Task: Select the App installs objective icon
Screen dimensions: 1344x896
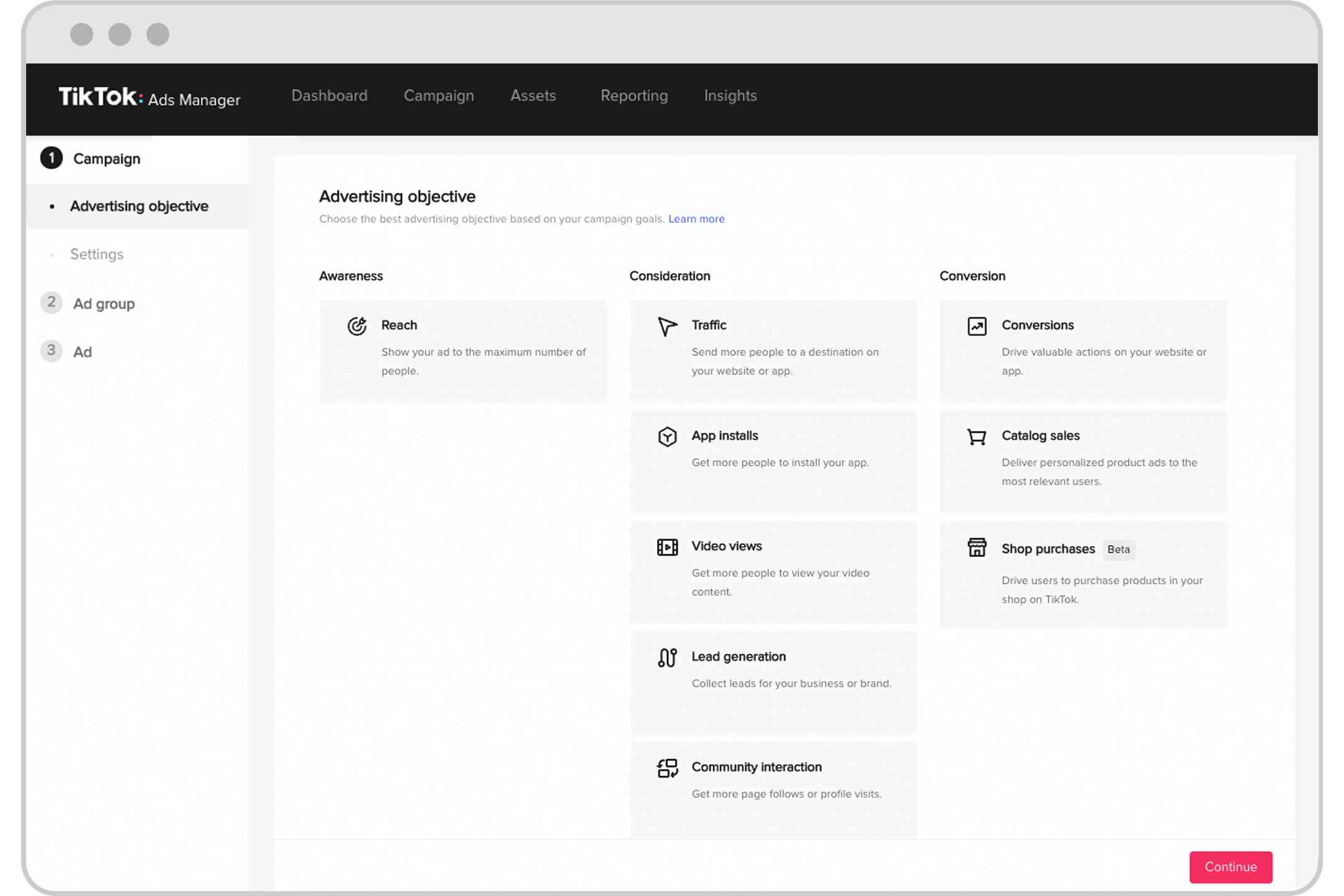Action: coord(666,436)
